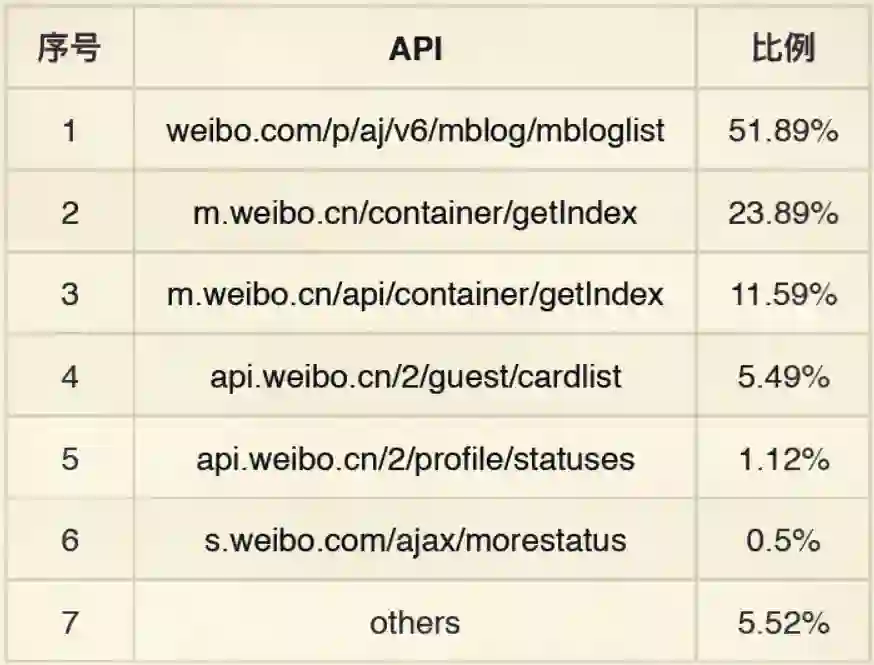Click the 5.49% ratio cell
This screenshot has height=665, width=874.
click(783, 377)
